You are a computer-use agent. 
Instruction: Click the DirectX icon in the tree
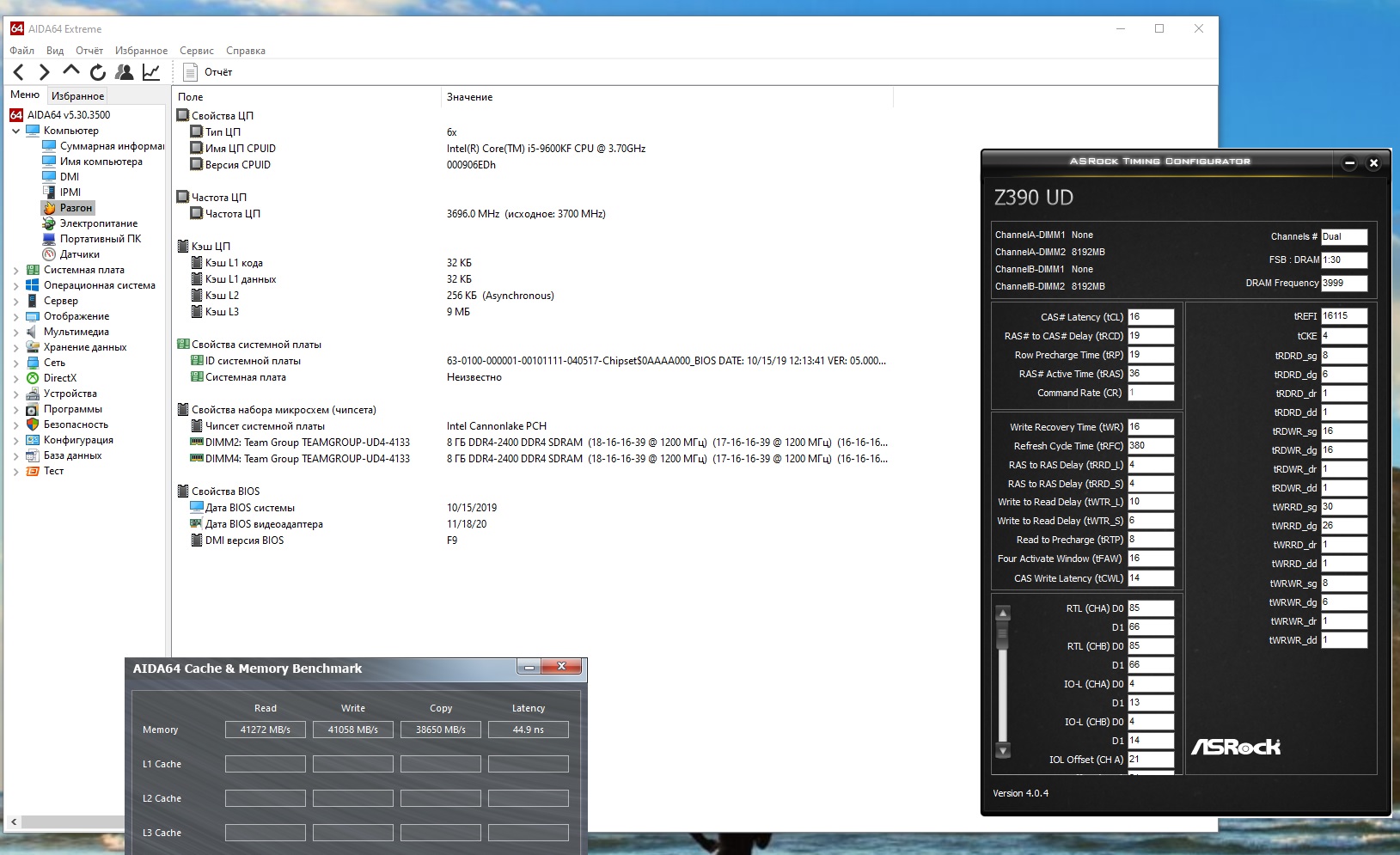click(x=33, y=378)
